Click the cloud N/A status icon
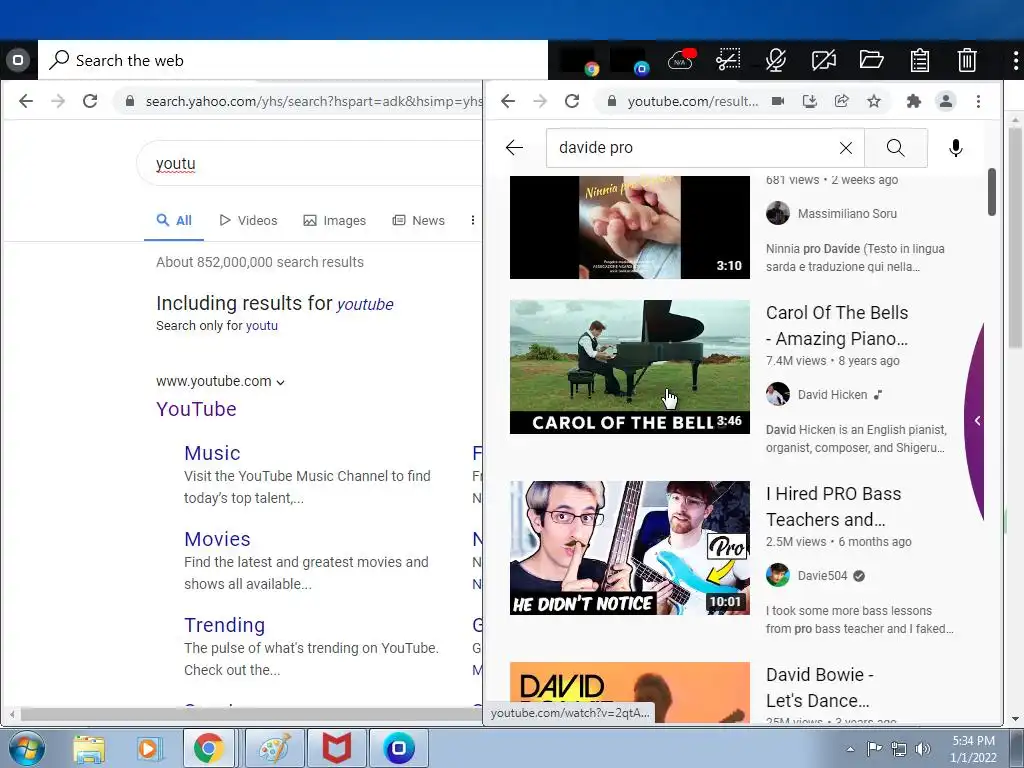 (x=682, y=60)
